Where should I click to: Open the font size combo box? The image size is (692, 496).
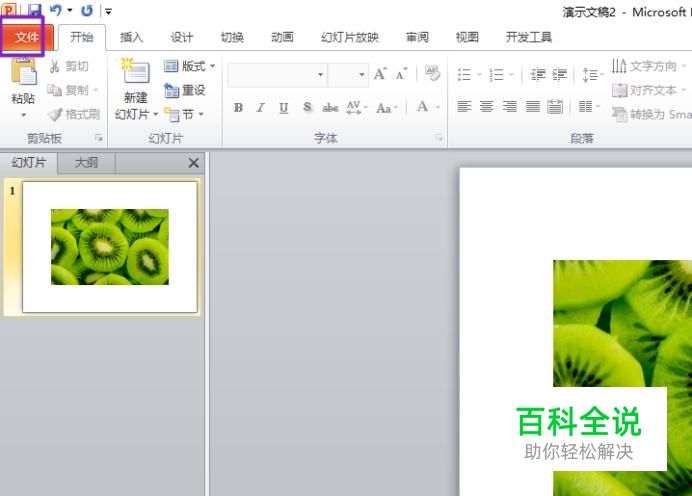(349, 75)
